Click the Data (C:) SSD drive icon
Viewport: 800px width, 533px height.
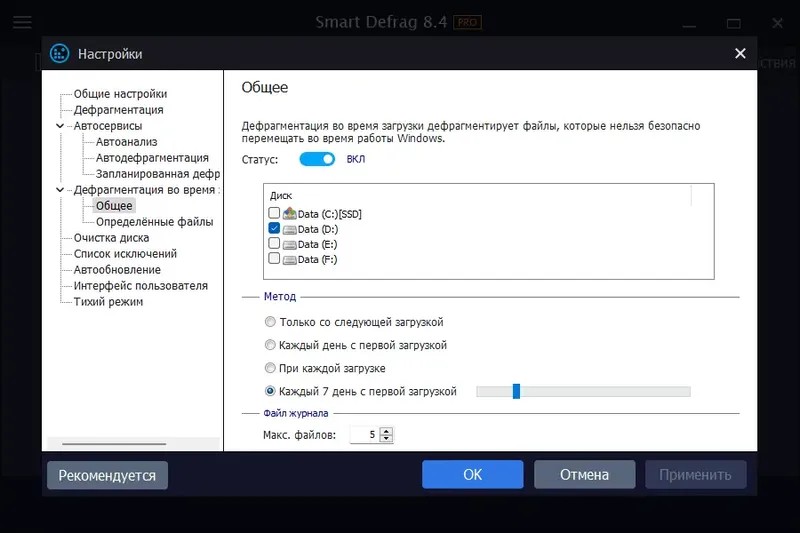(x=290, y=213)
